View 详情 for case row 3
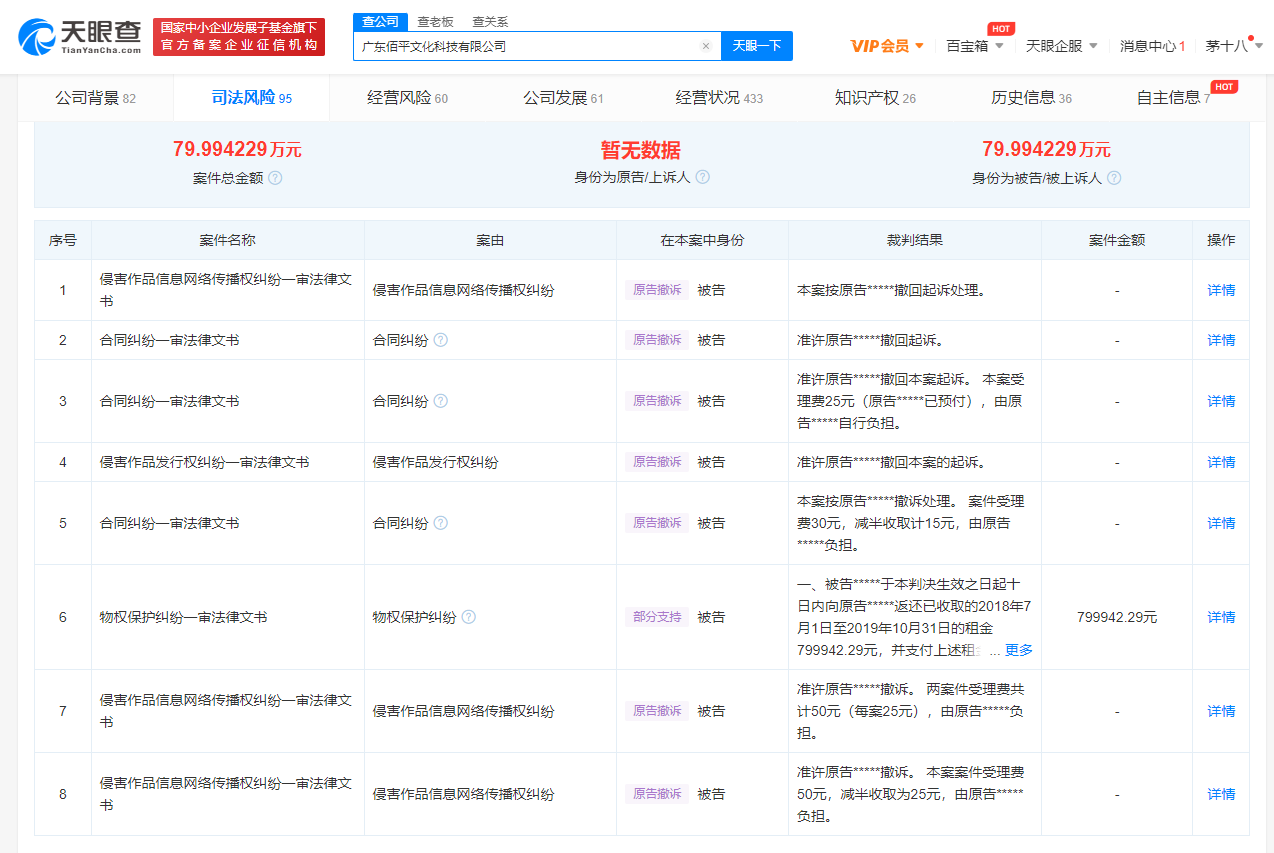This screenshot has height=853, width=1274. [x=1221, y=401]
